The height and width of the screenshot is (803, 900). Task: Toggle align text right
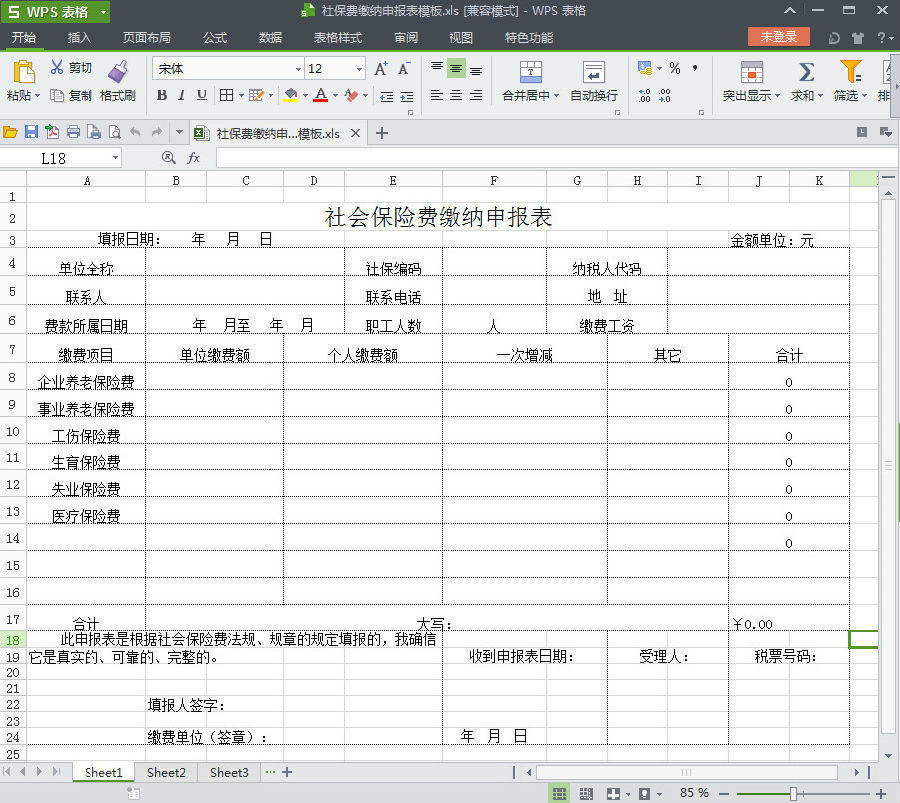[476, 95]
